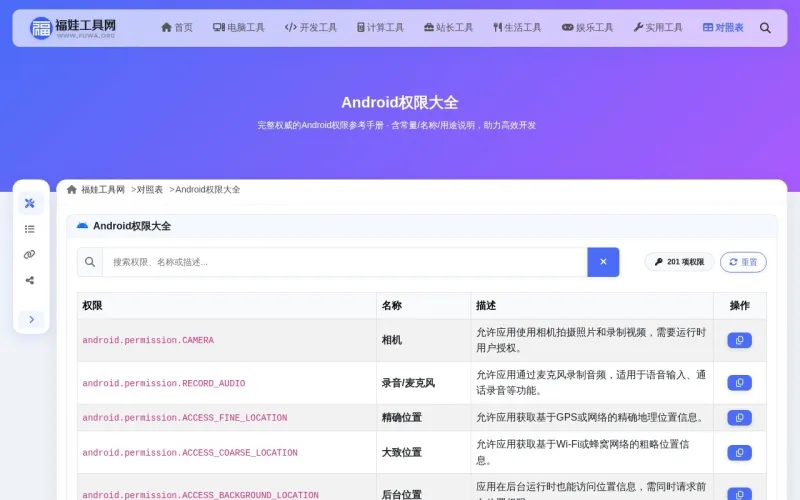Click the Wi-Fi coarse location description text
This screenshot has width=800, height=500.
tap(583, 453)
